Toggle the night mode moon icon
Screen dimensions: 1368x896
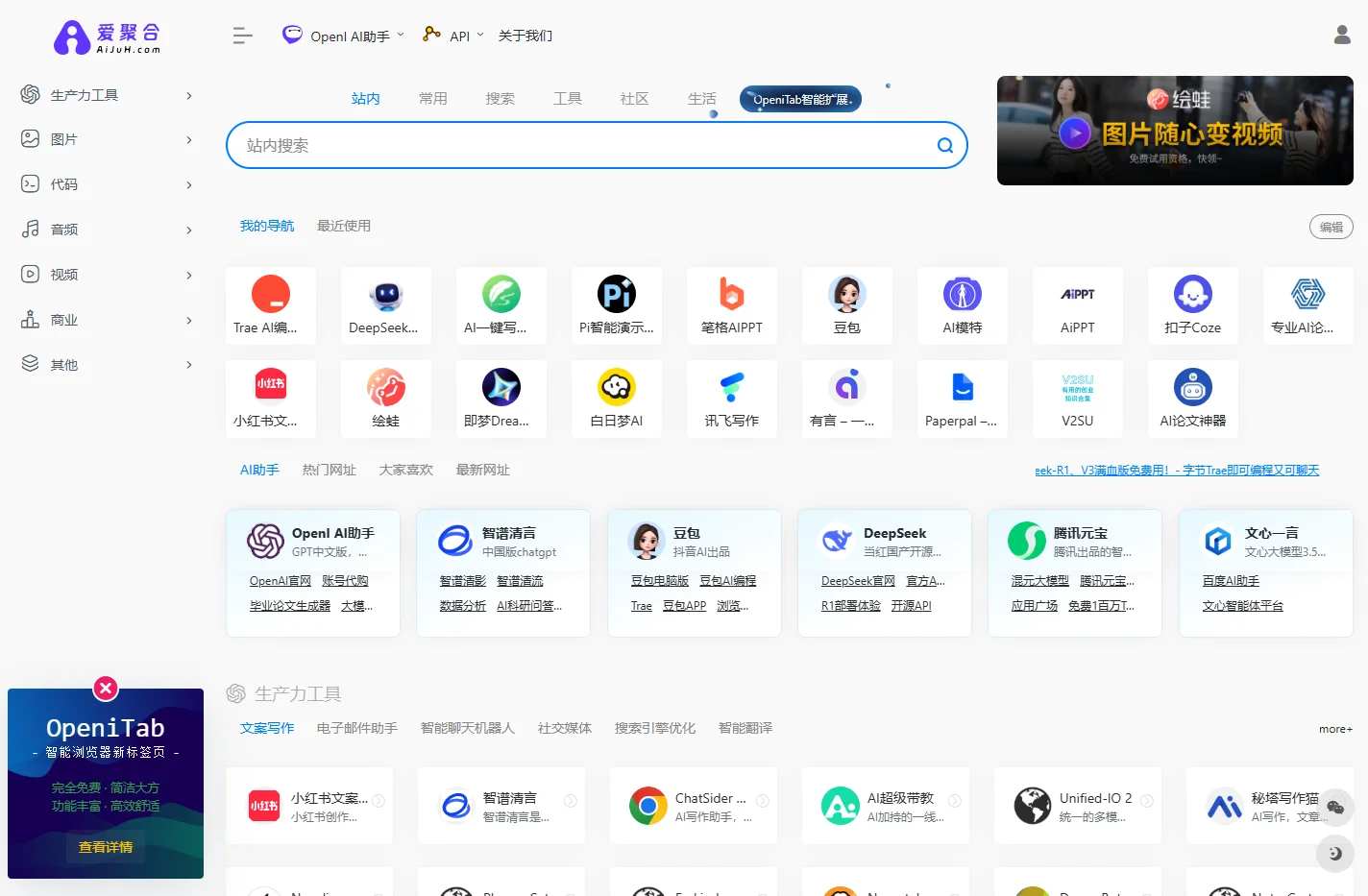click(x=1335, y=853)
